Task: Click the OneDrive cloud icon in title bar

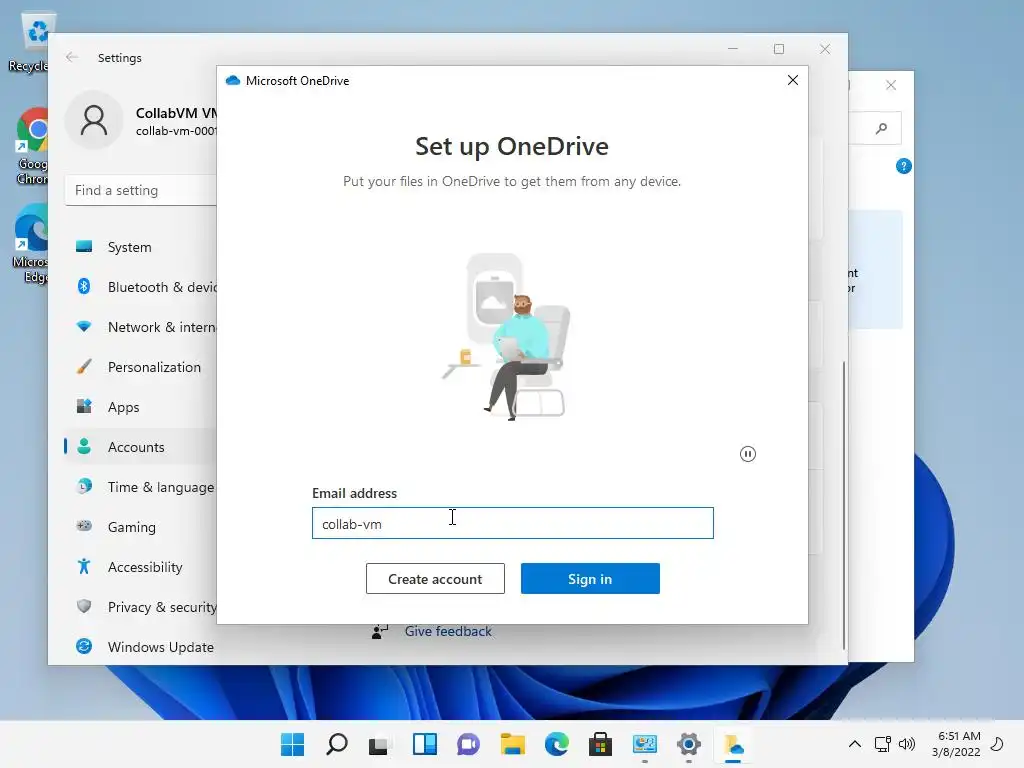Action: click(232, 80)
